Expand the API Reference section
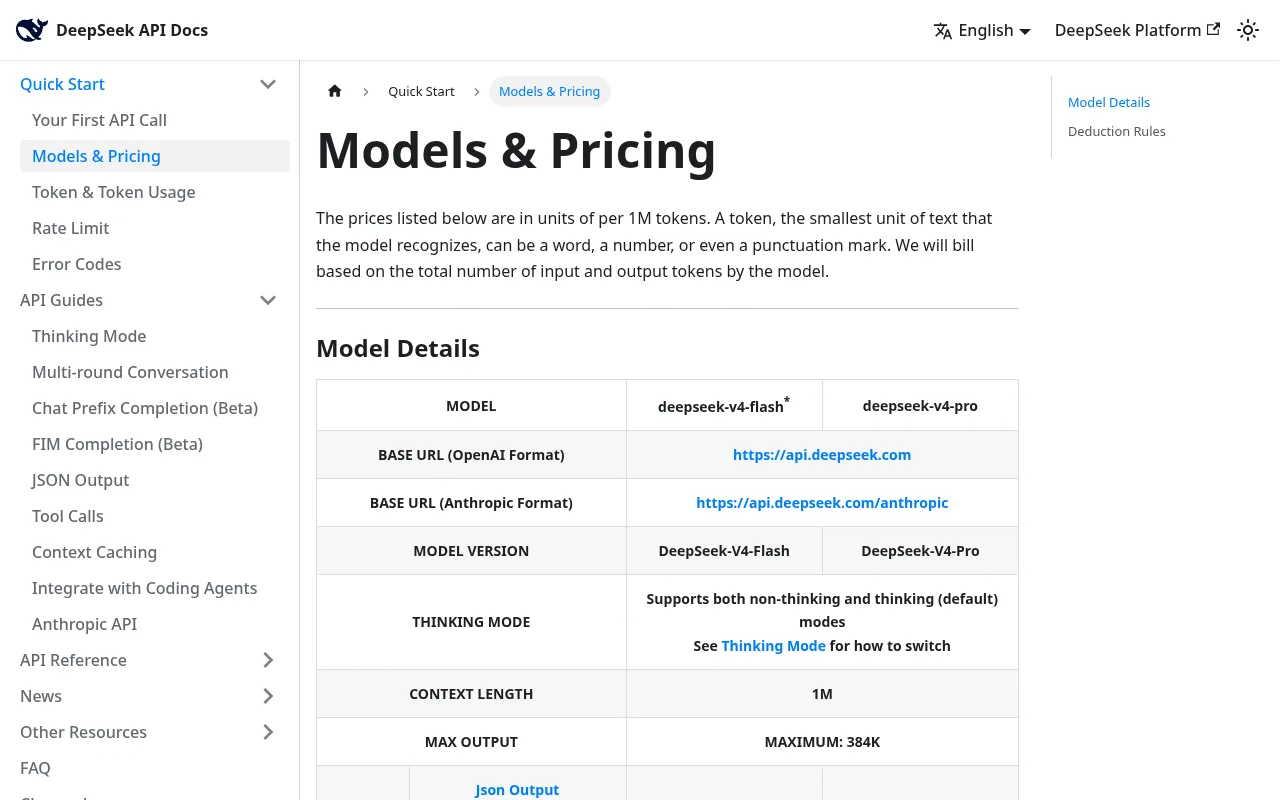This screenshot has width=1280, height=800. click(268, 660)
